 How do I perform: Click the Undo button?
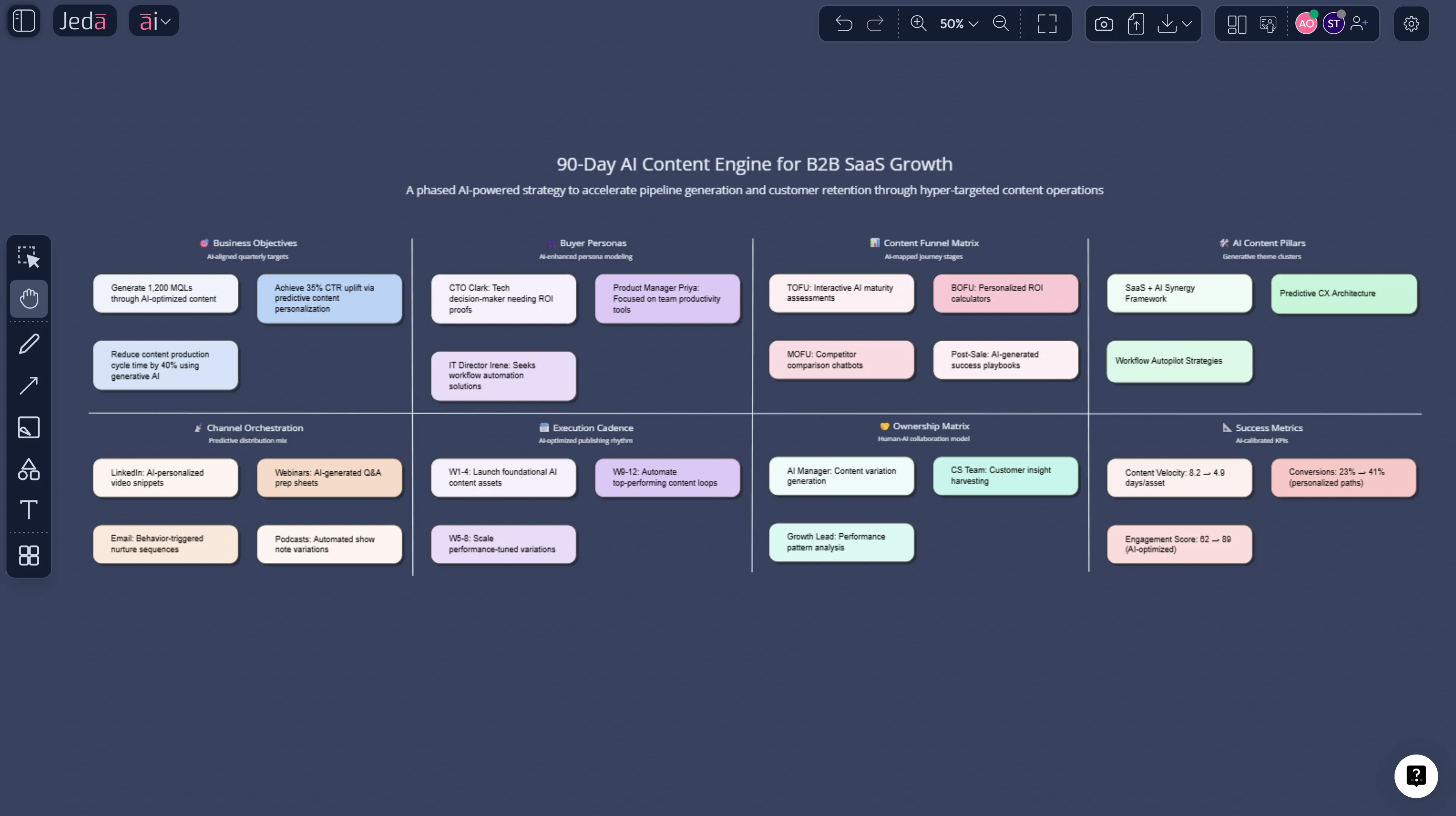[843, 24]
